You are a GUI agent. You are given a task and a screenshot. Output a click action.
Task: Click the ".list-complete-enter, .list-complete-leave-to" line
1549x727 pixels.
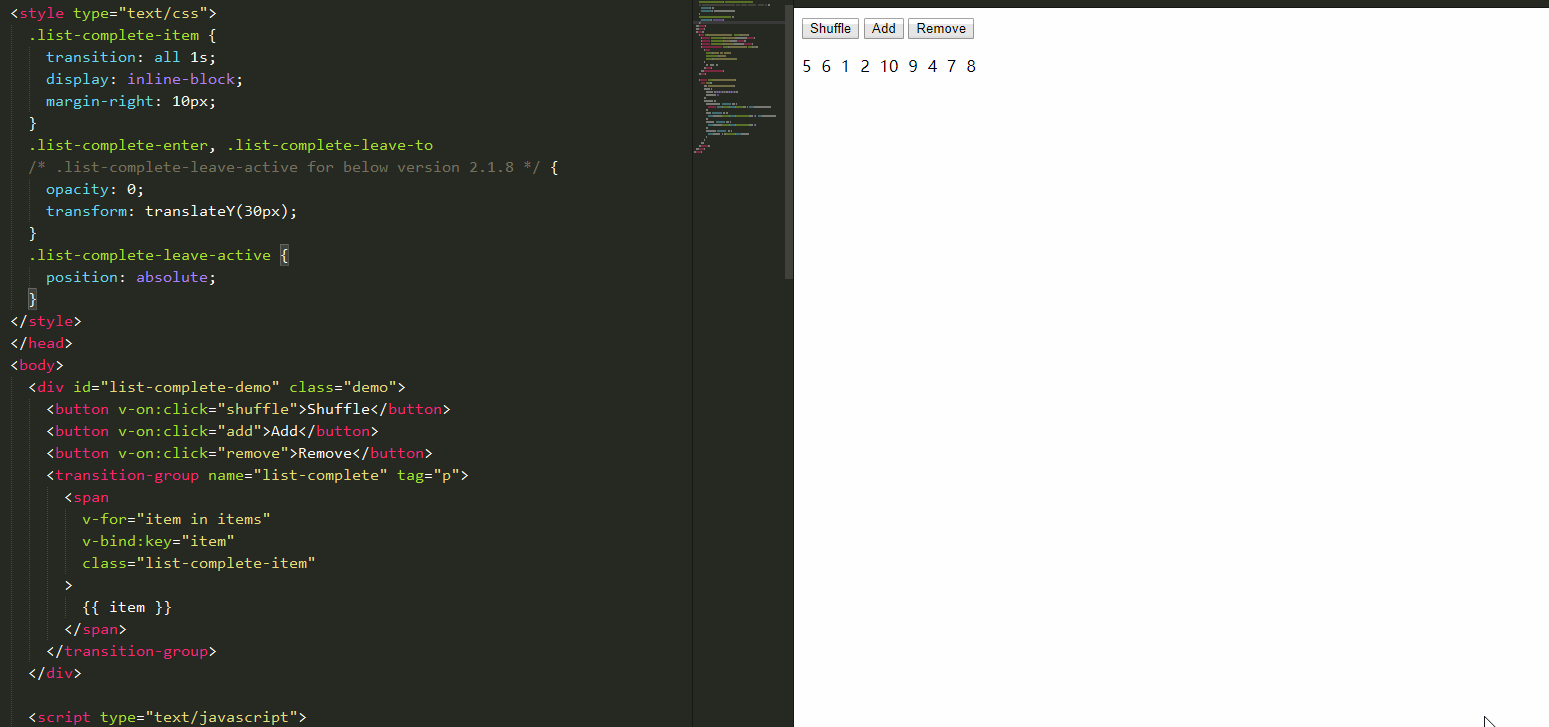230,145
